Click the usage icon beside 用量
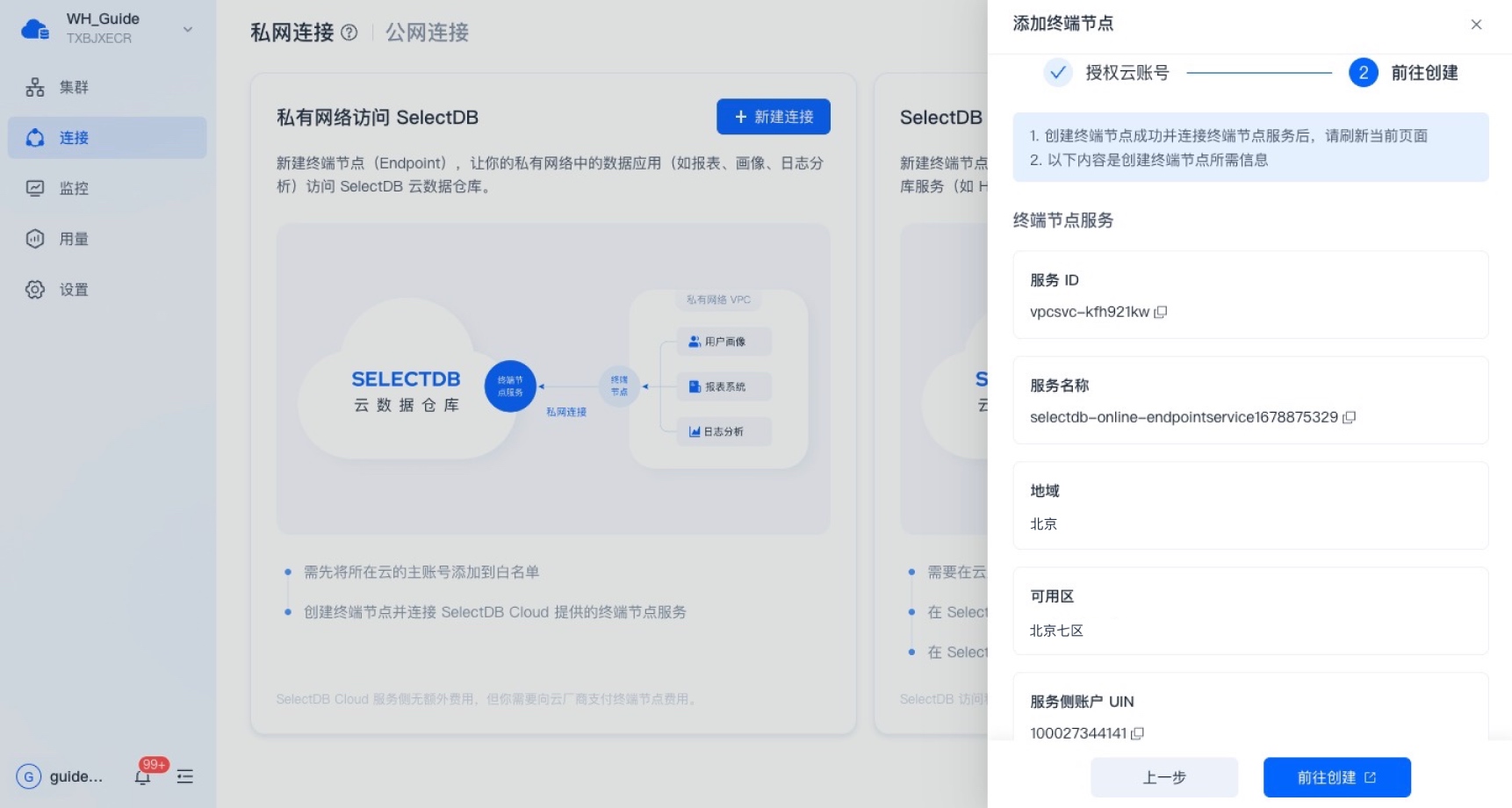The height and width of the screenshot is (808, 1512). [35, 239]
